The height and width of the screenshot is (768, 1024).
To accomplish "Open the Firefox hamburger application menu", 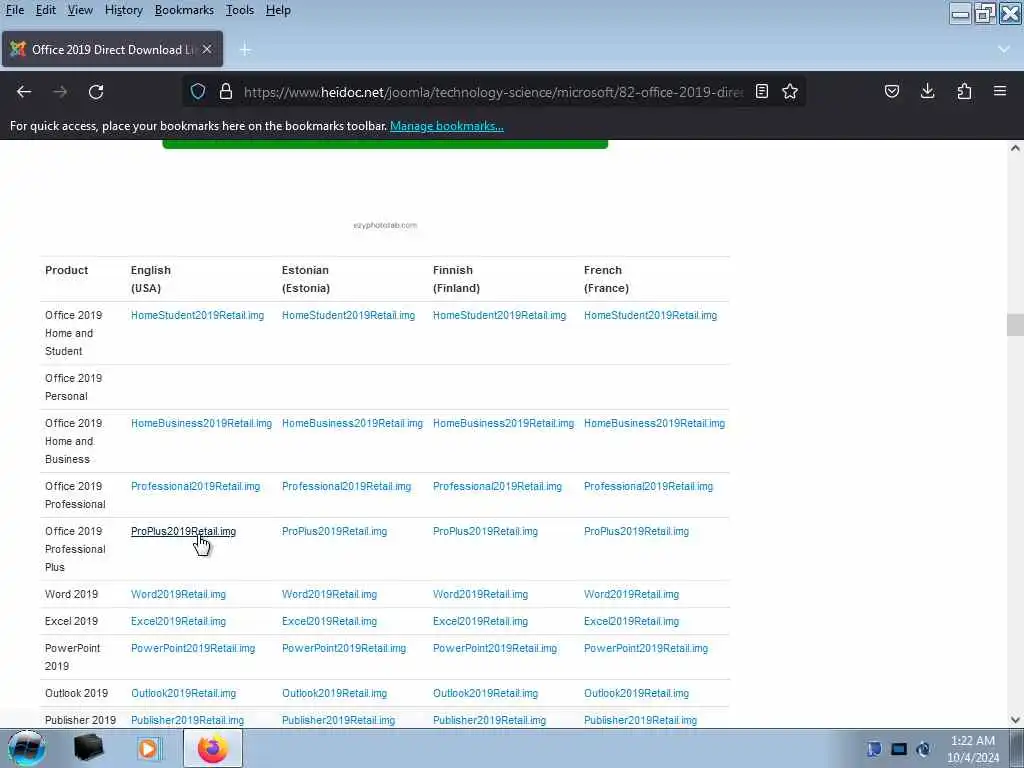I will 1000,91.
